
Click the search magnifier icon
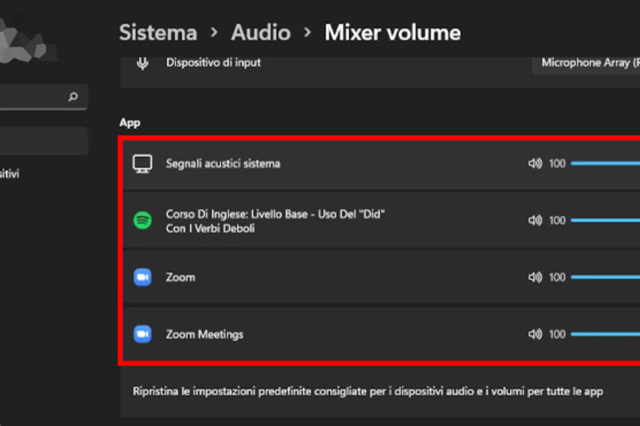(x=72, y=98)
